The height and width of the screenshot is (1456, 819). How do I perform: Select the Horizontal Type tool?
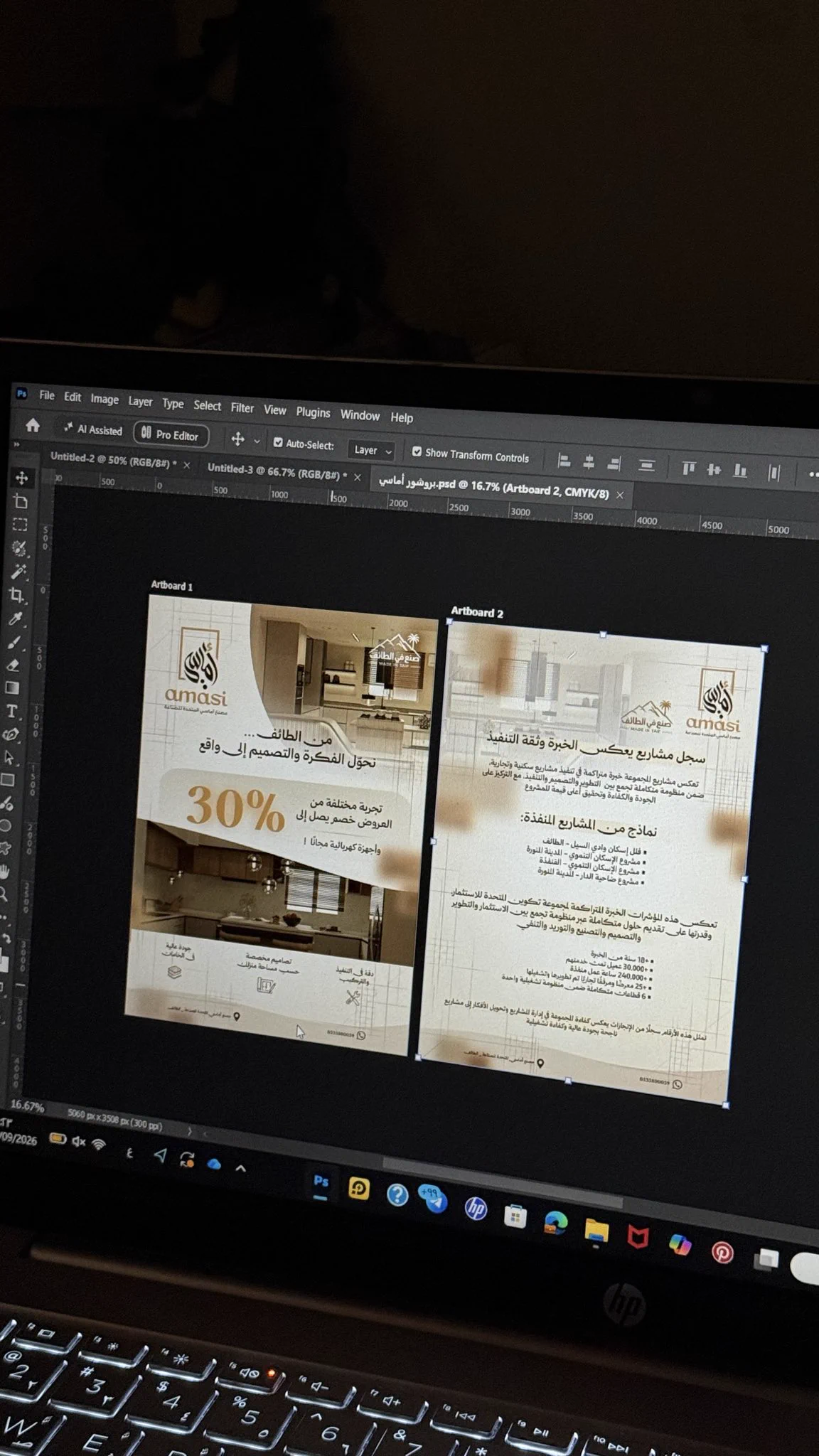pyautogui.click(x=11, y=711)
